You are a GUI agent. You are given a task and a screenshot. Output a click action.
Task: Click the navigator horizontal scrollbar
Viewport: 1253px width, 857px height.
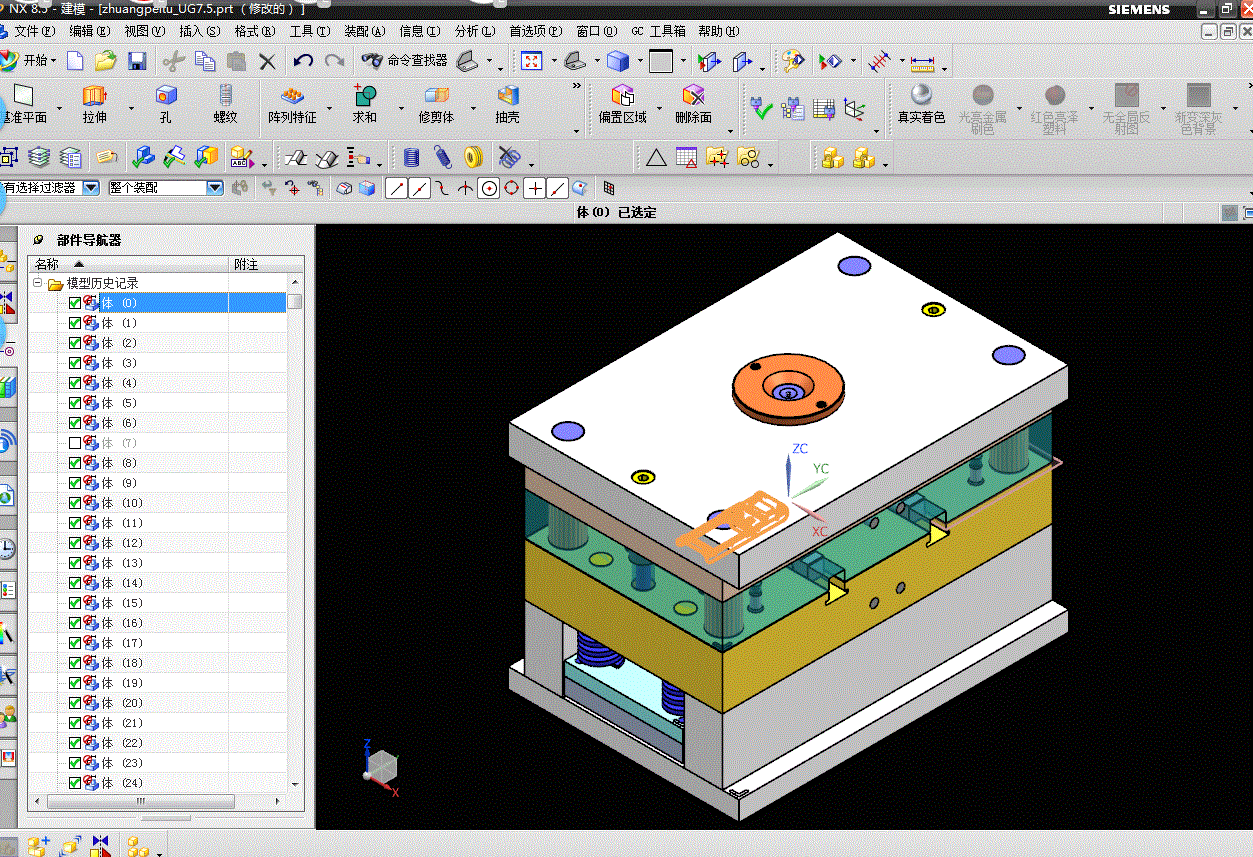tap(140, 802)
